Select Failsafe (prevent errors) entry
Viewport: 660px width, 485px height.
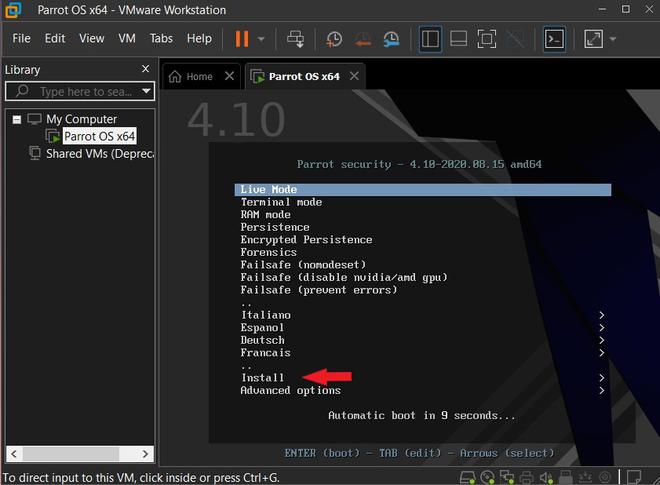point(319,290)
